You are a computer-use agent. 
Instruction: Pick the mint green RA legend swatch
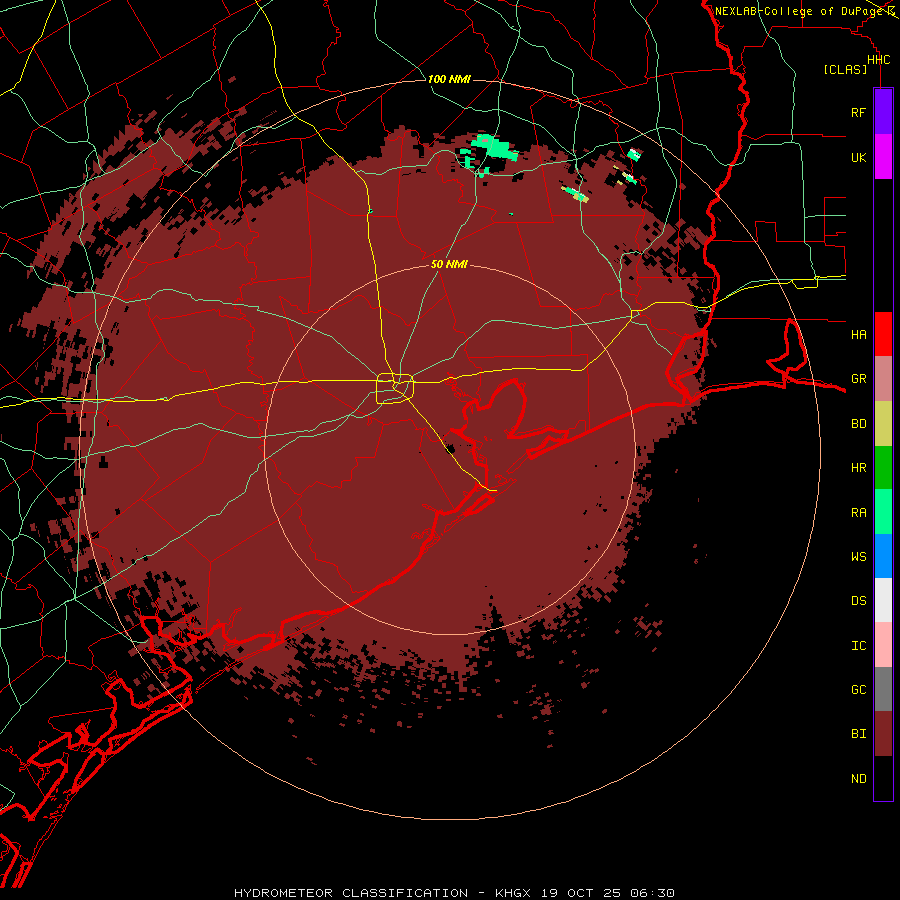pyautogui.click(x=883, y=512)
